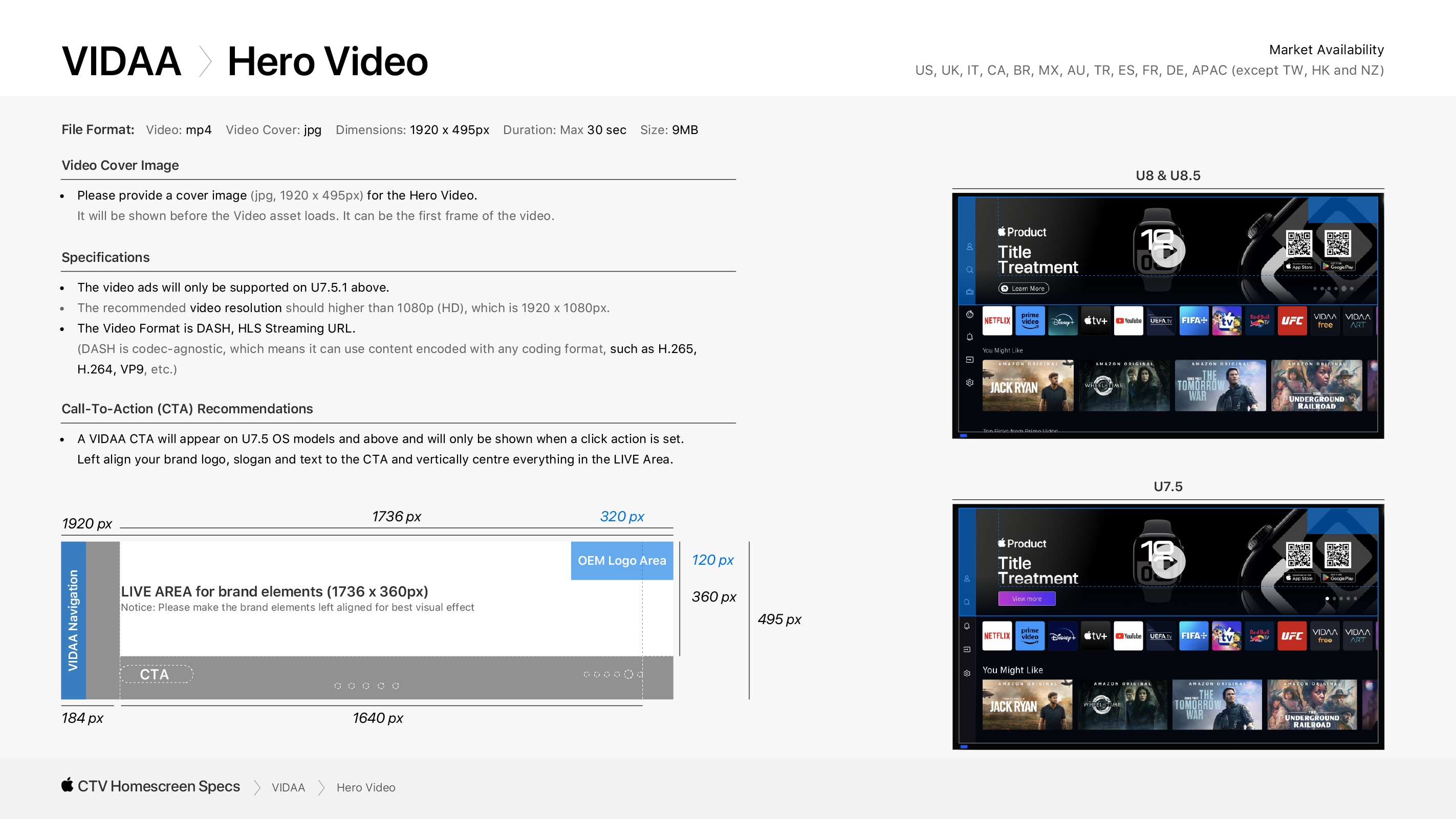
Task: Click the purple View more button
Action: 1027,599
